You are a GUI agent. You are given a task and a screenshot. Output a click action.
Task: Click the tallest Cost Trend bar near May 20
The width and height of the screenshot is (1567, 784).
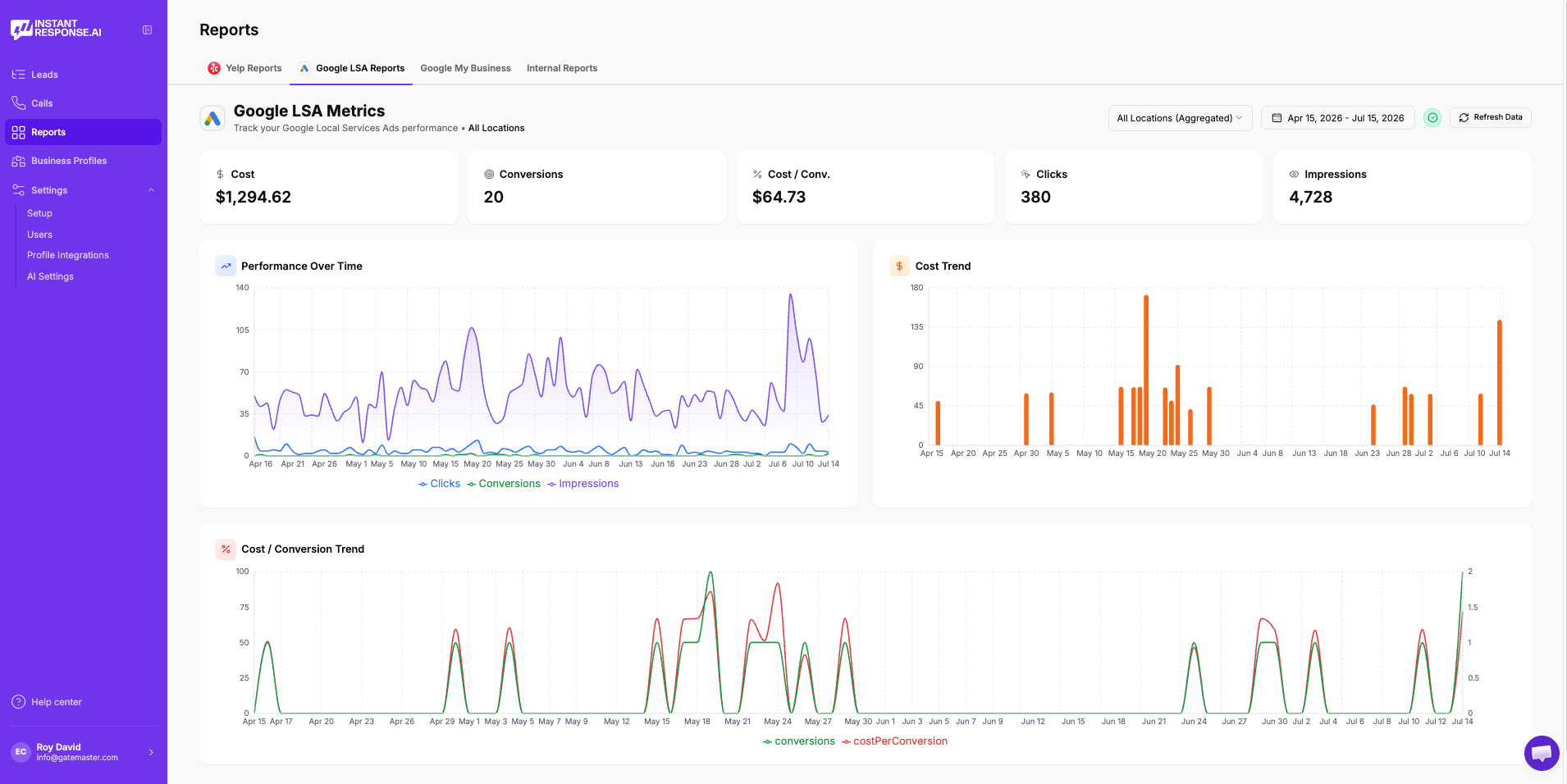[1146, 370]
